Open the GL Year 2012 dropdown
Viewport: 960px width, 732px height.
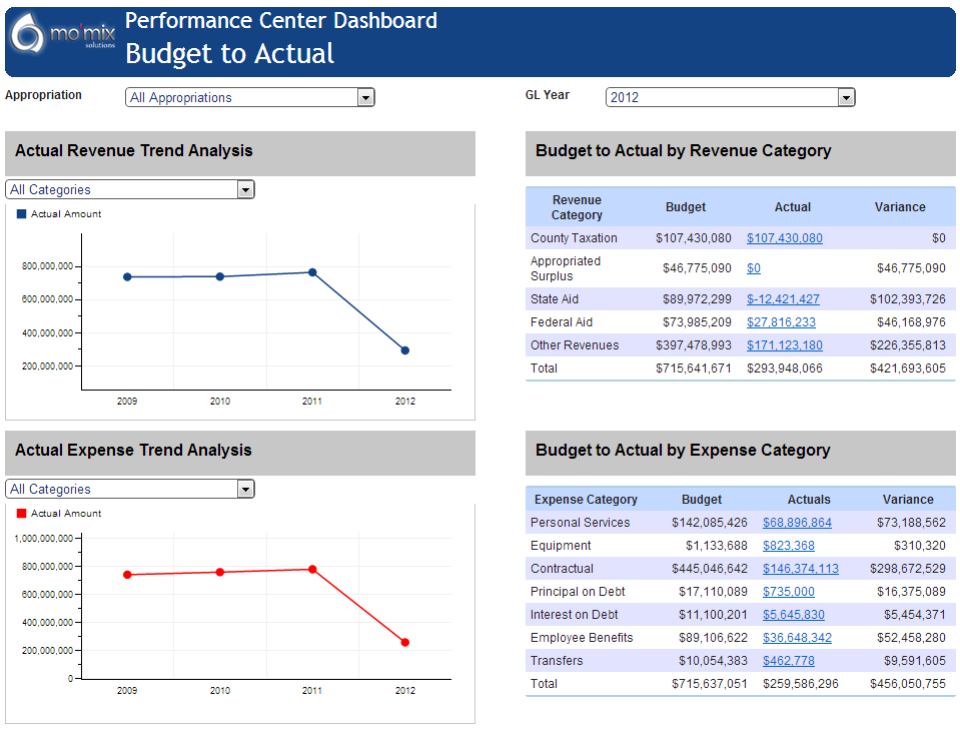(730, 97)
